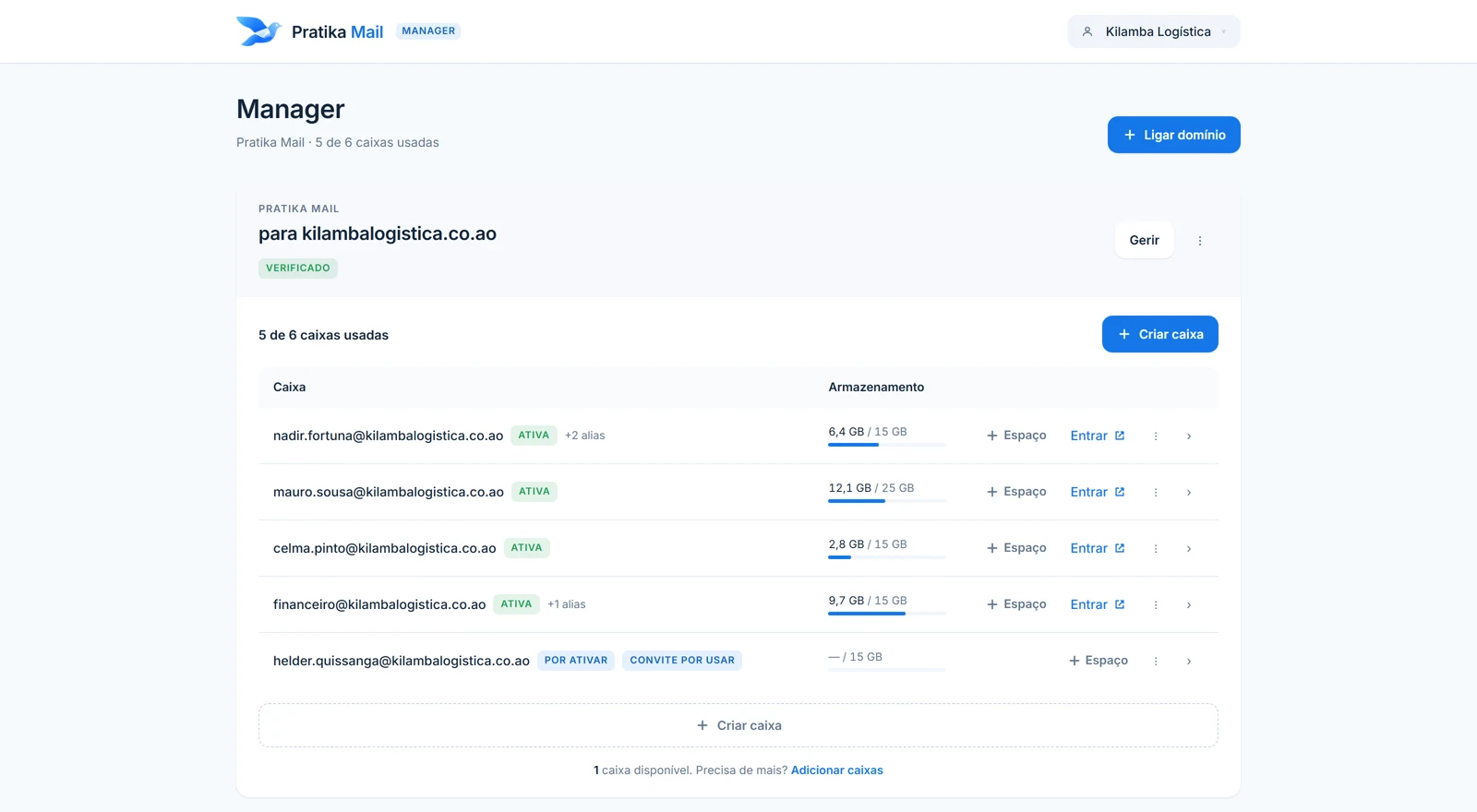Select financeiro@kilambalogistica.co.ao address
1477x812 pixels.
tap(378, 604)
